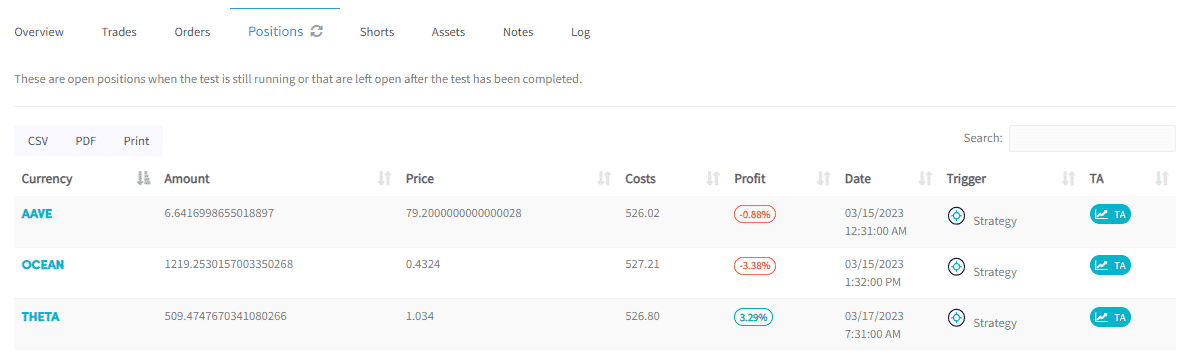Sort by TA column sort arrows
The image size is (1192, 364).
(x=1162, y=179)
